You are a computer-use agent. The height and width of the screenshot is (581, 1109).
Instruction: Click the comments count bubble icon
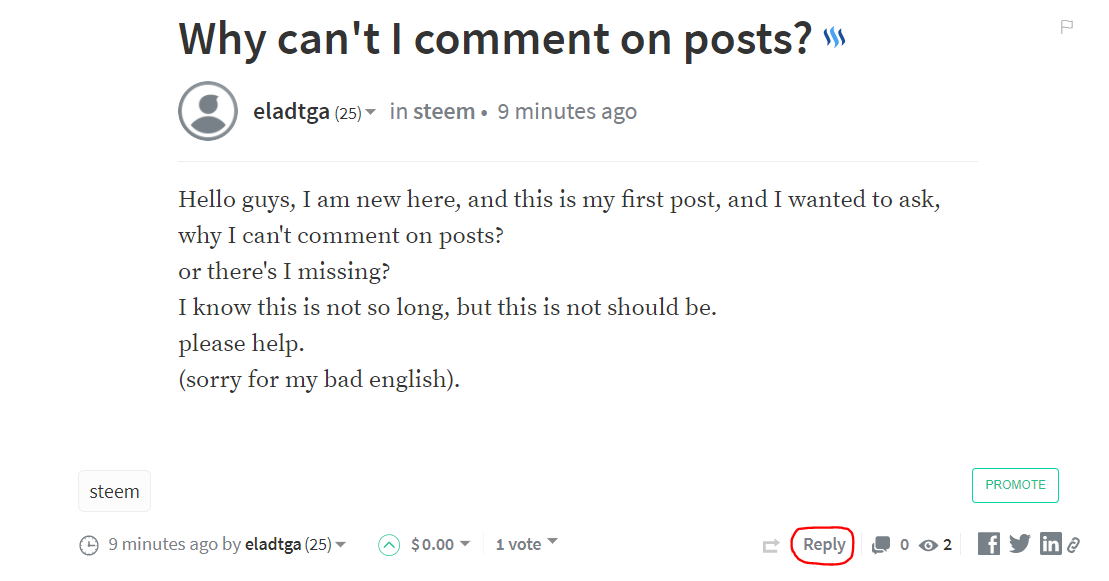881,545
